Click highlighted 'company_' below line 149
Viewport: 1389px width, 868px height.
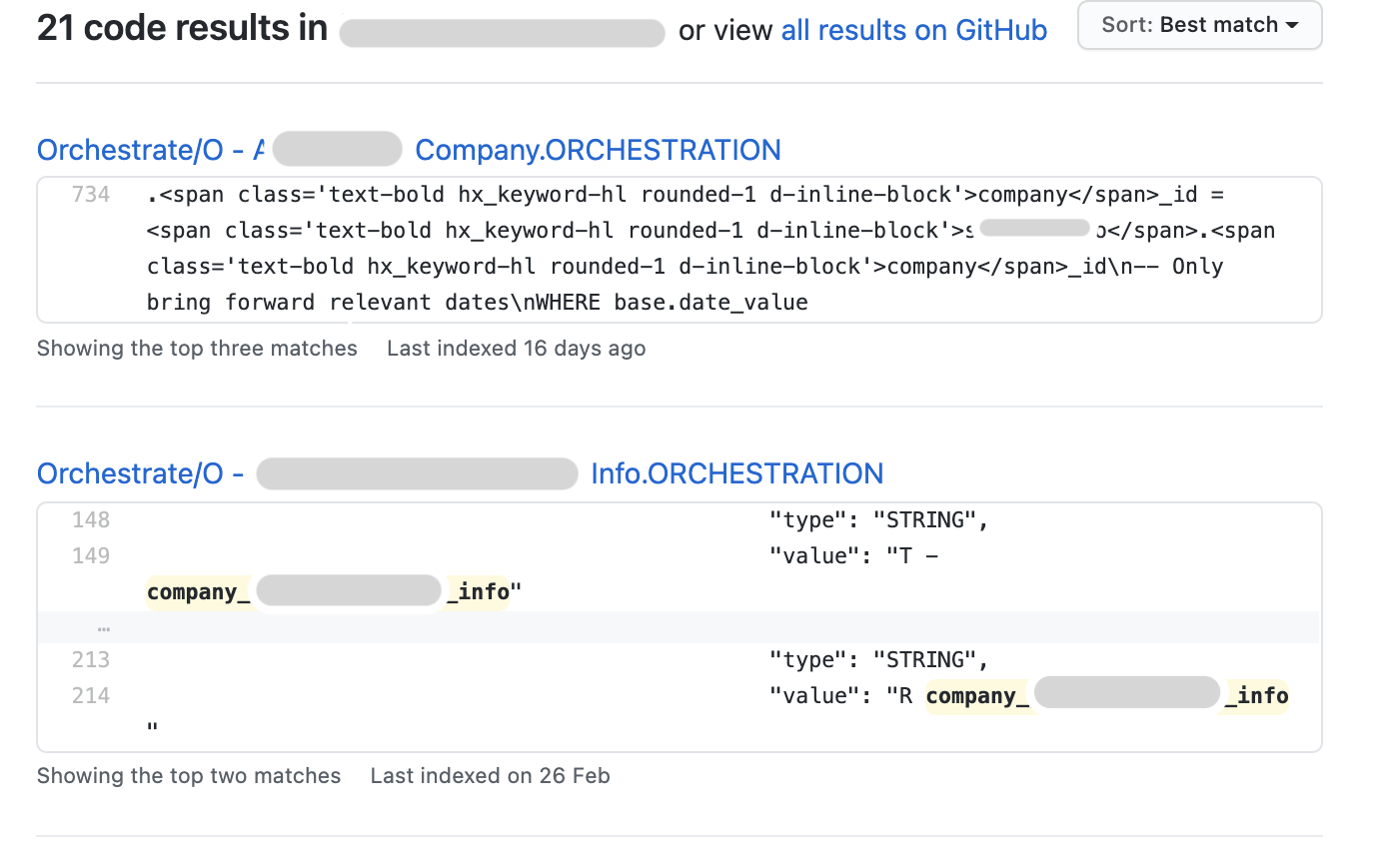198,591
